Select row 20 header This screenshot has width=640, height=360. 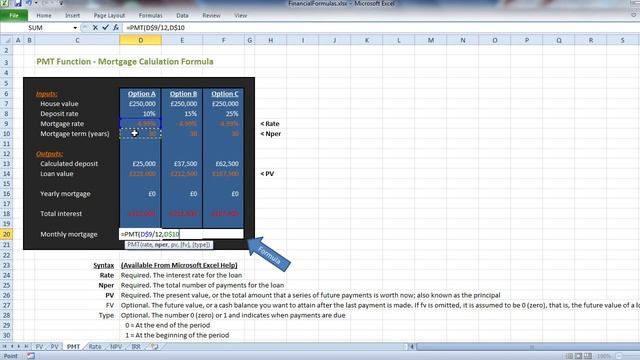coord(6,234)
